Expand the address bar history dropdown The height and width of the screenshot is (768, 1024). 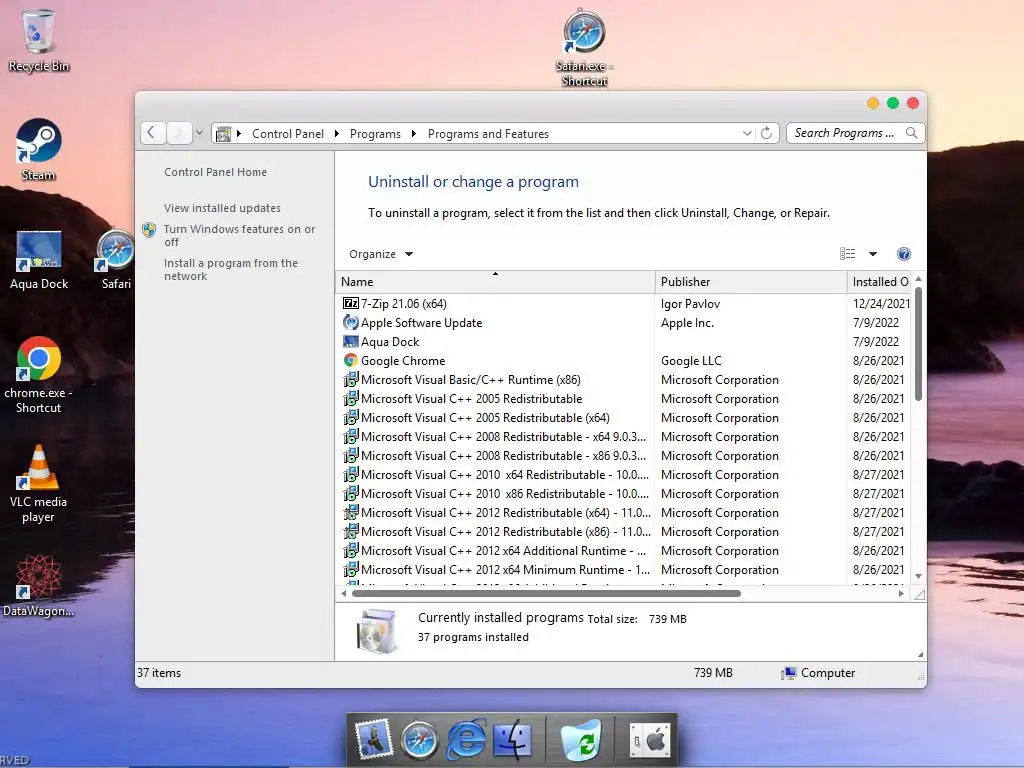coord(747,133)
